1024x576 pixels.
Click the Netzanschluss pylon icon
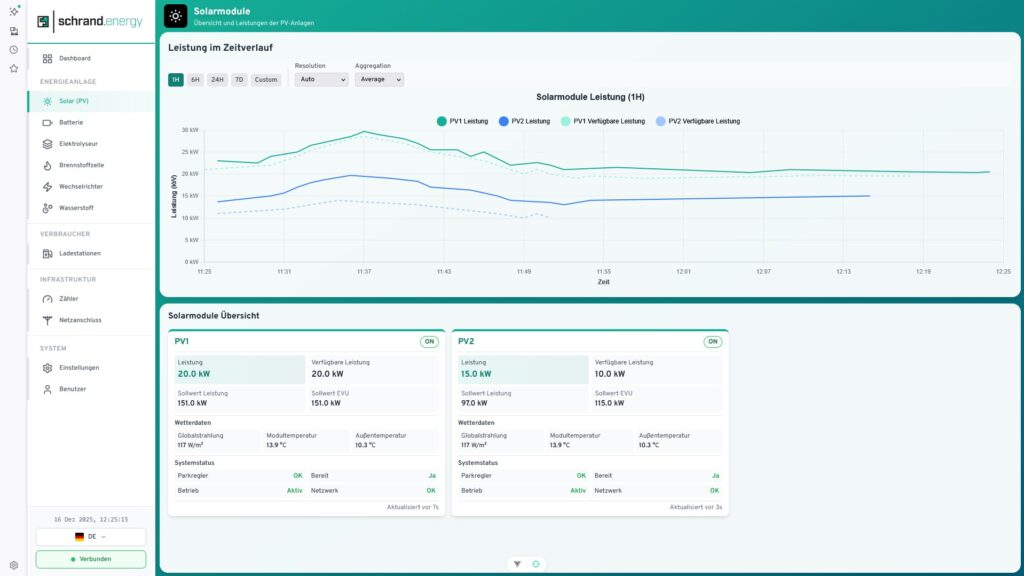click(x=47, y=320)
